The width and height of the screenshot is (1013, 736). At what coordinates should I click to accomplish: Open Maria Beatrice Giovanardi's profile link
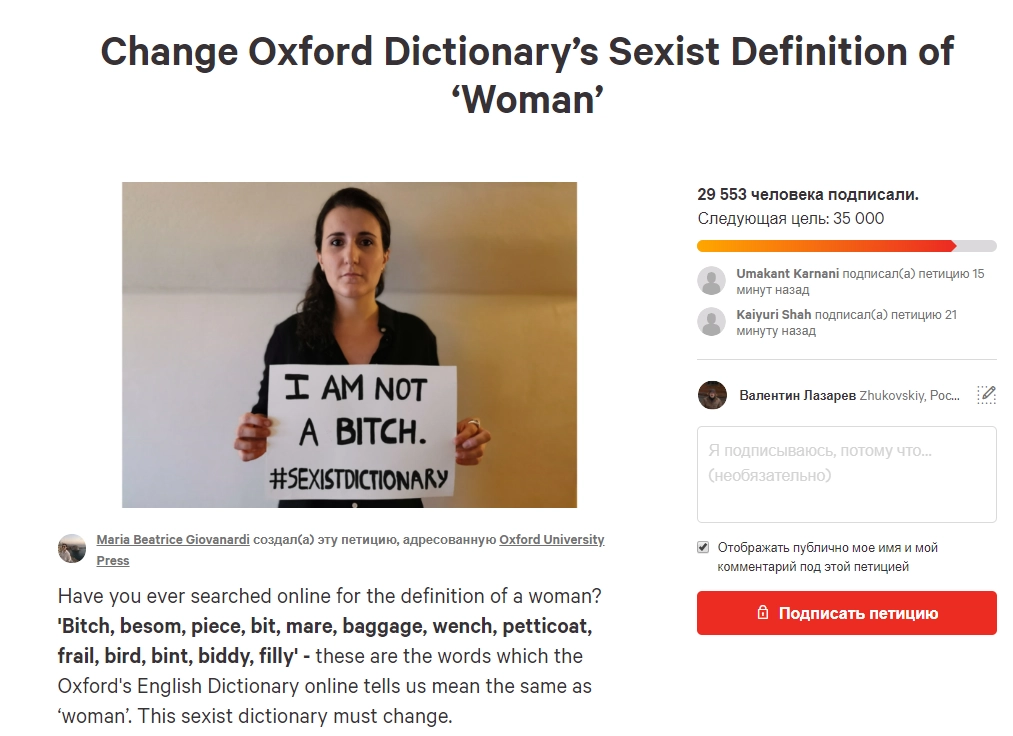pyautogui.click(x=173, y=540)
